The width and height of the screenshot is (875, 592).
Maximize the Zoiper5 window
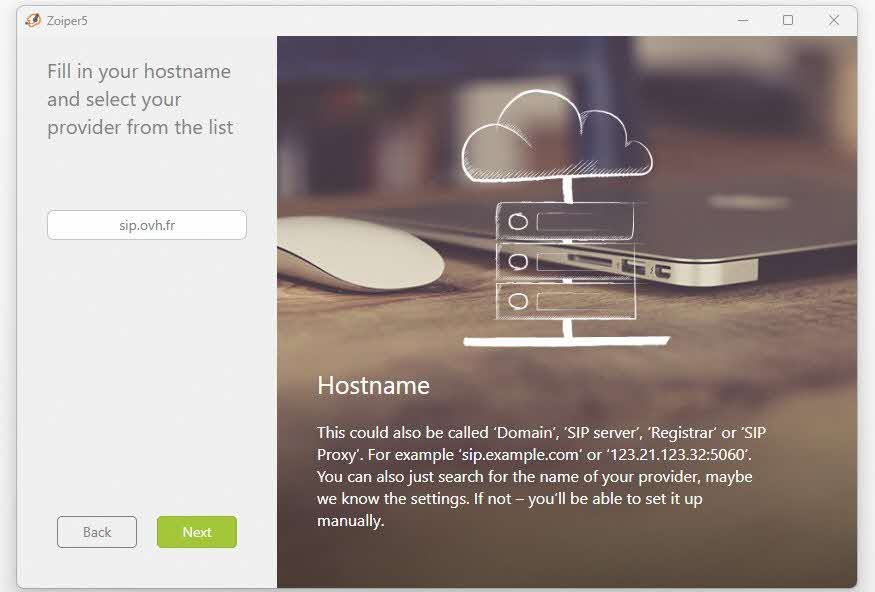tap(788, 20)
